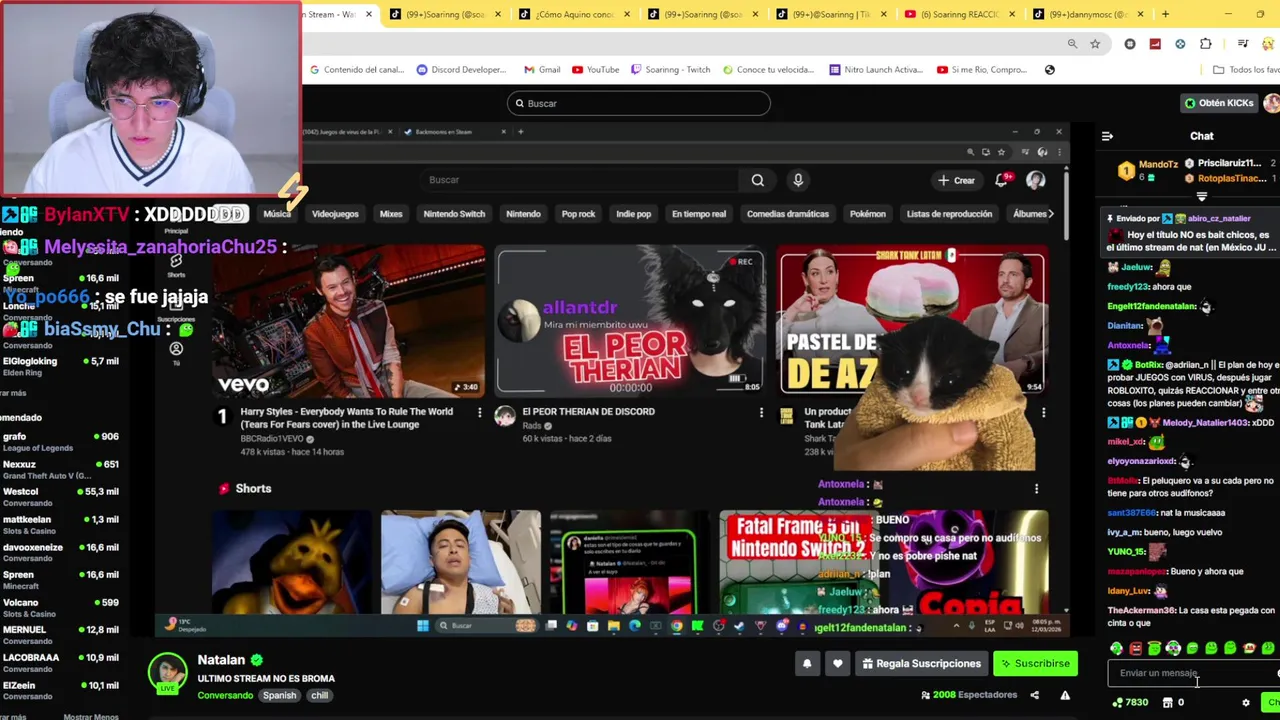Click the Kick search box labeled Buscar

pos(638,103)
